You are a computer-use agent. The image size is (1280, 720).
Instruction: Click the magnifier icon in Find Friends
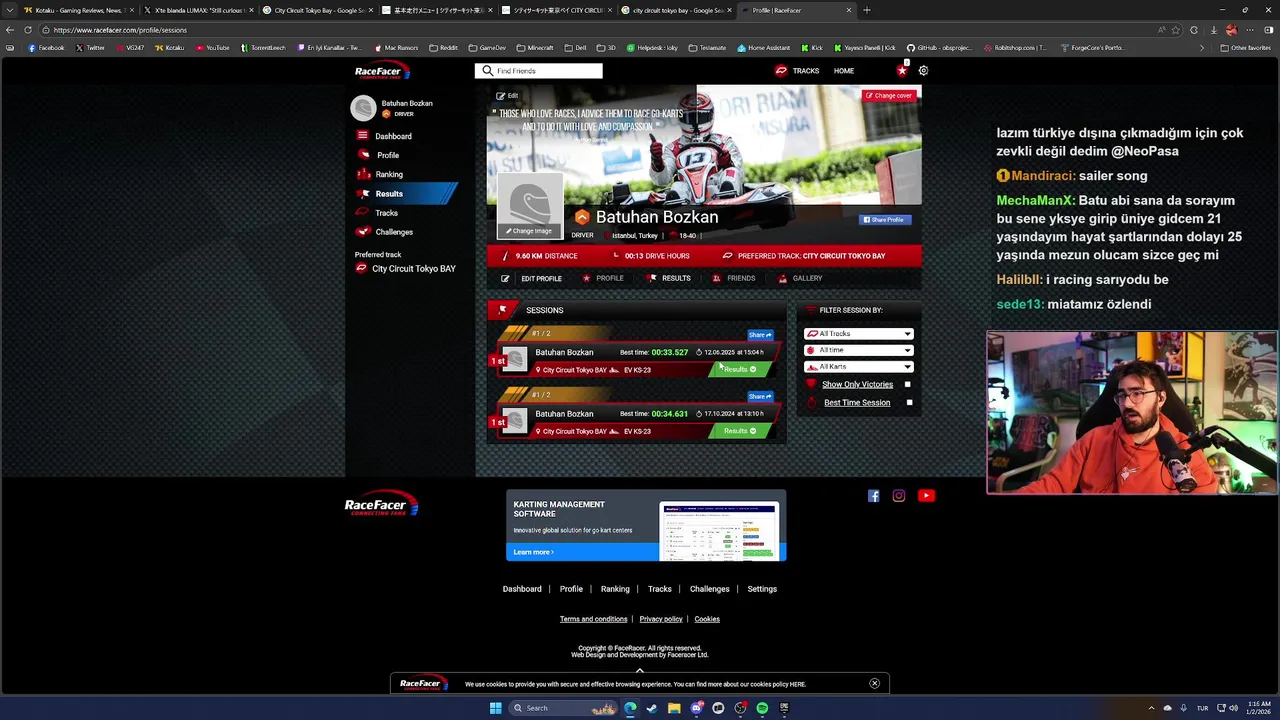pyautogui.click(x=487, y=71)
